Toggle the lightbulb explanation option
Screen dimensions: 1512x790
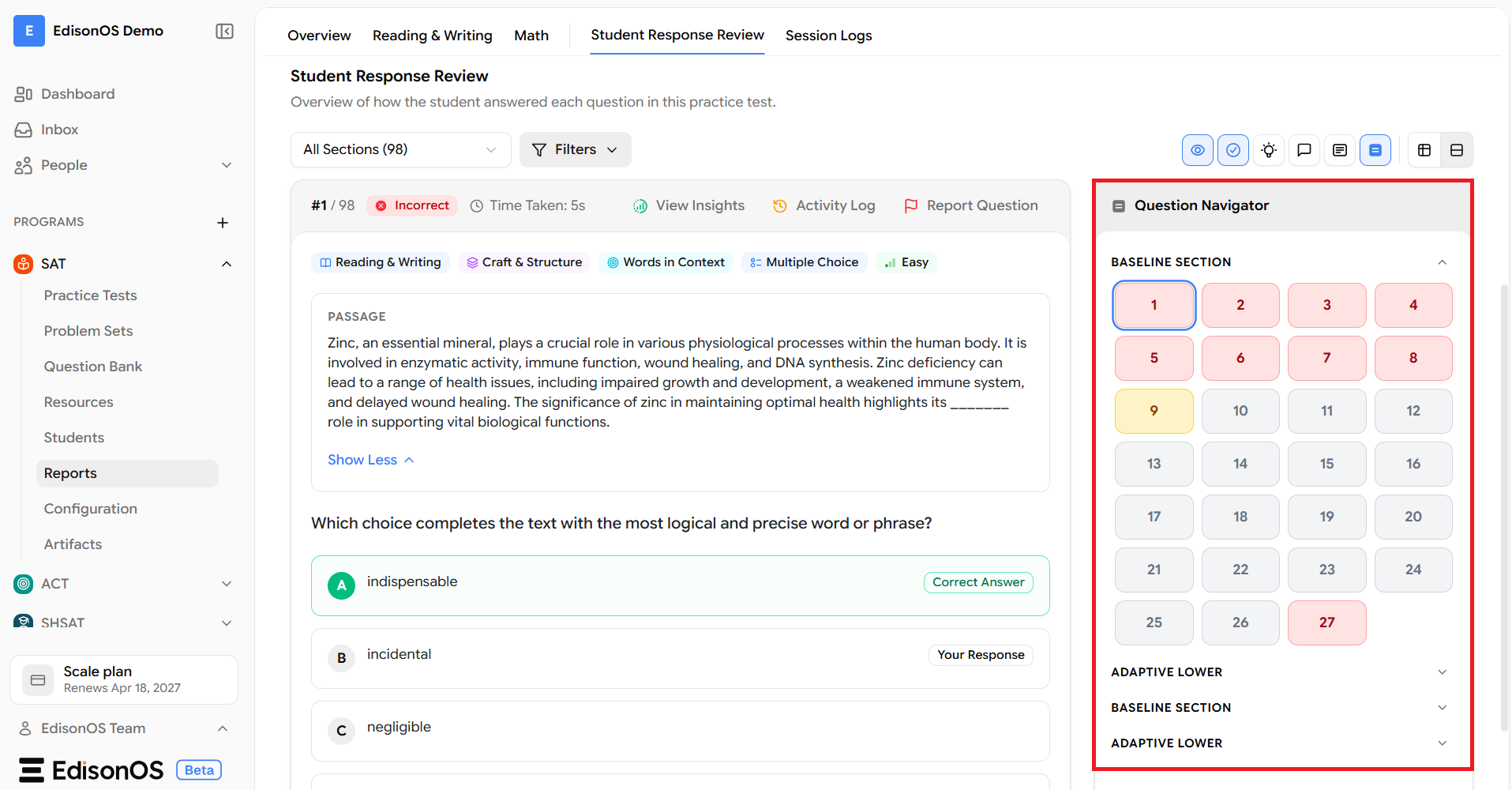coord(1269,150)
